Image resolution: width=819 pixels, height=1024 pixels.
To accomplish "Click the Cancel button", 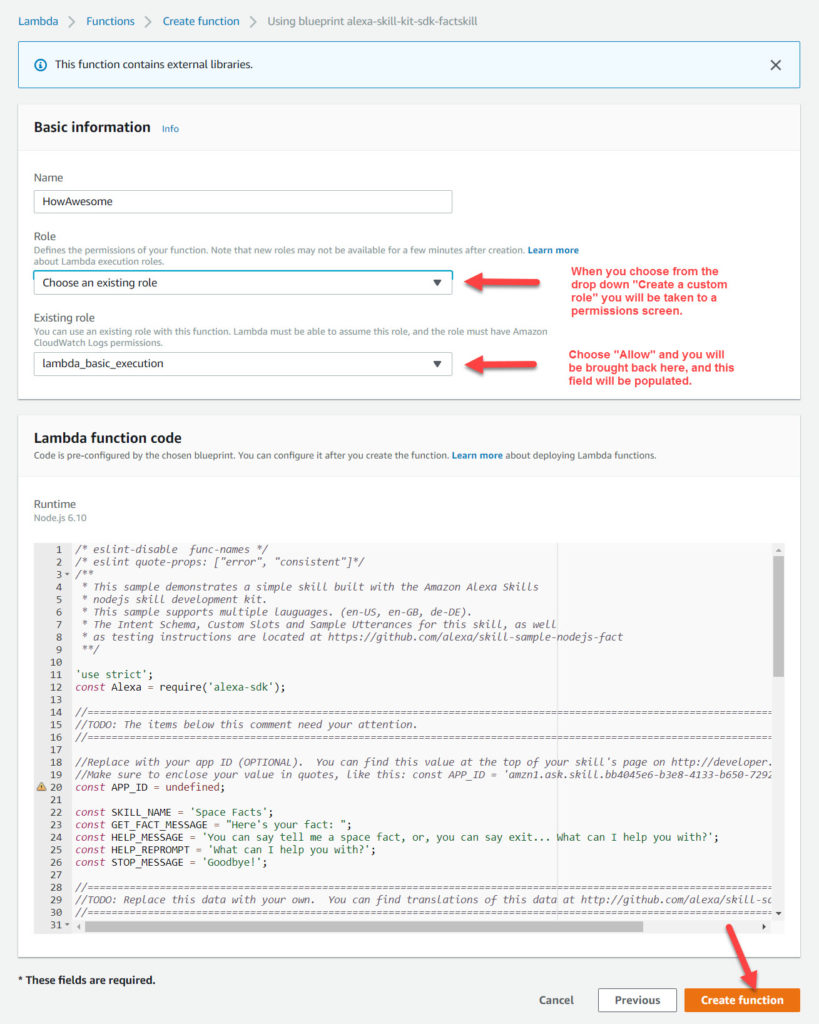I will [x=556, y=999].
